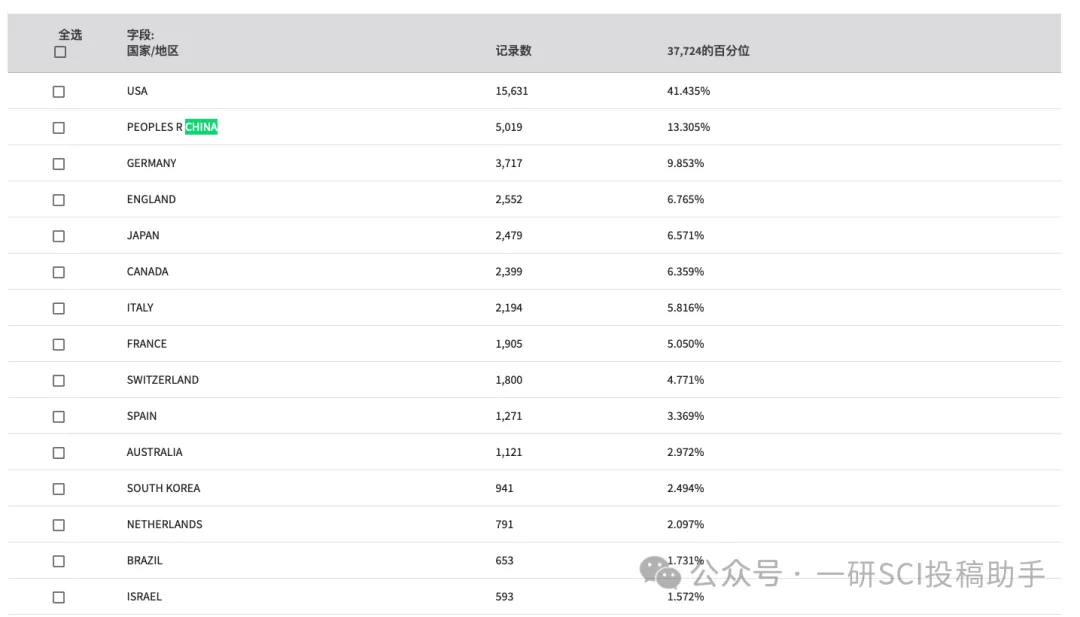Viewport: 1080px width, 617px height.
Task: Tick the Netherlands row checkbox
Action: pos(59,525)
